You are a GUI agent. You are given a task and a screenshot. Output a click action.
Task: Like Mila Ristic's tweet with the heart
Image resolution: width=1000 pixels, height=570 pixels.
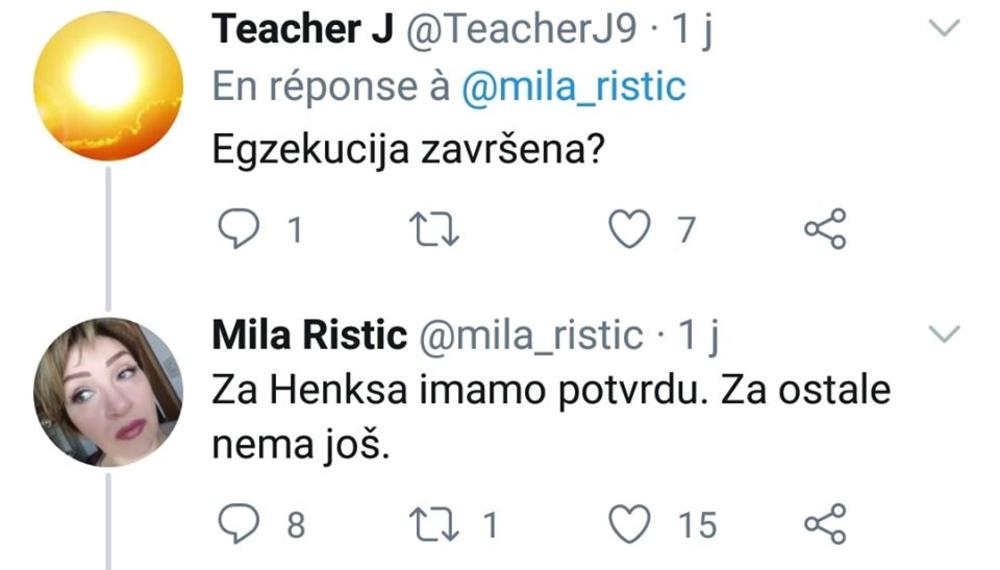630,524
